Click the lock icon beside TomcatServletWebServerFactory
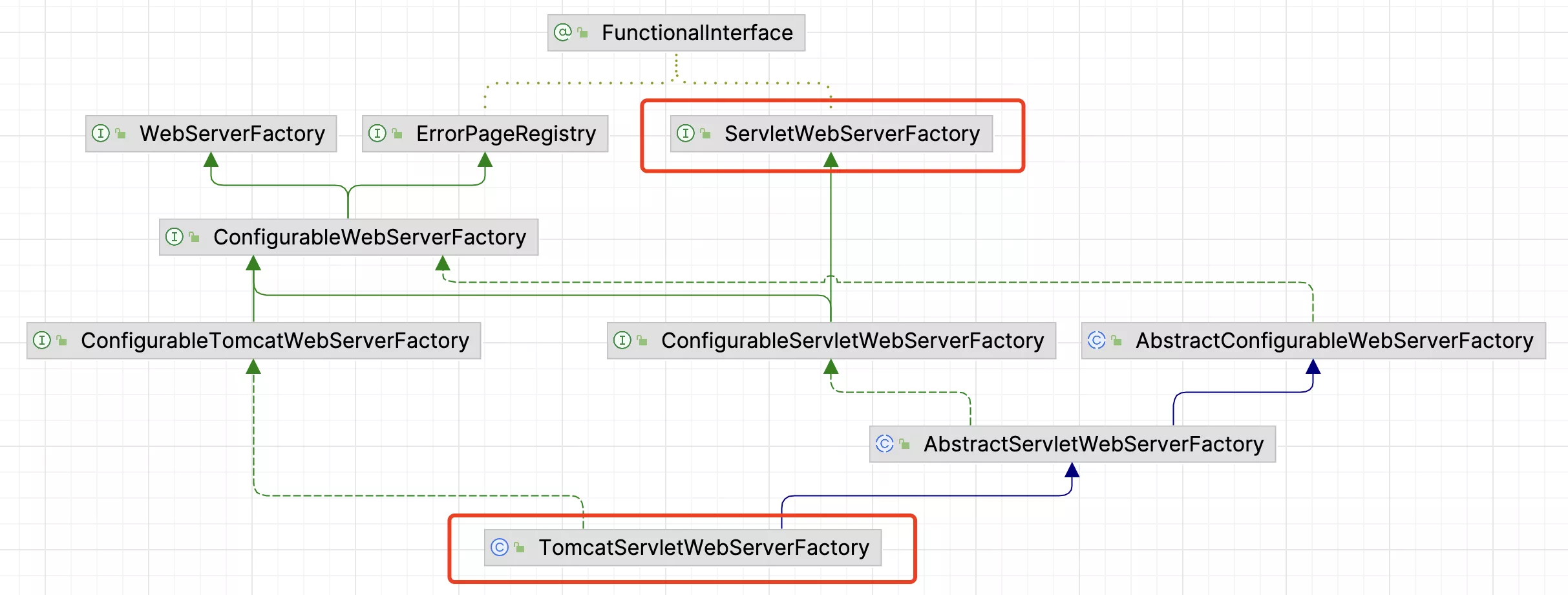This screenshot has height=595, width=1568. click(x=519, y=547)
